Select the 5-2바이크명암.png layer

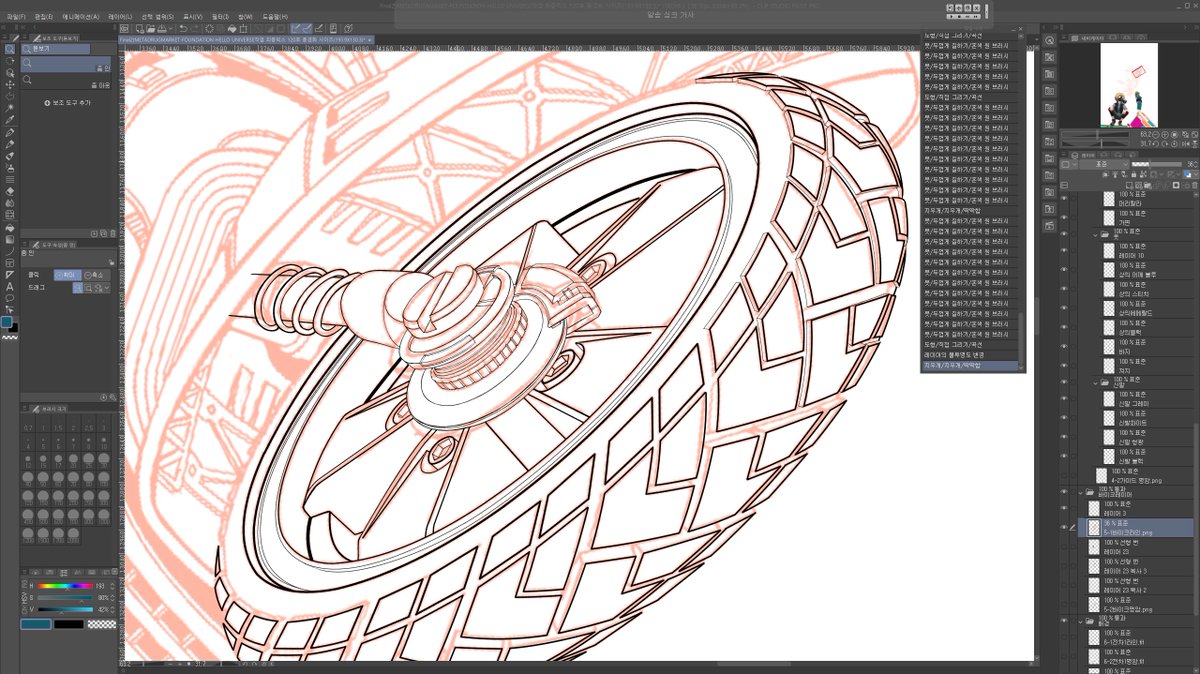click(x=1138, y=604)
